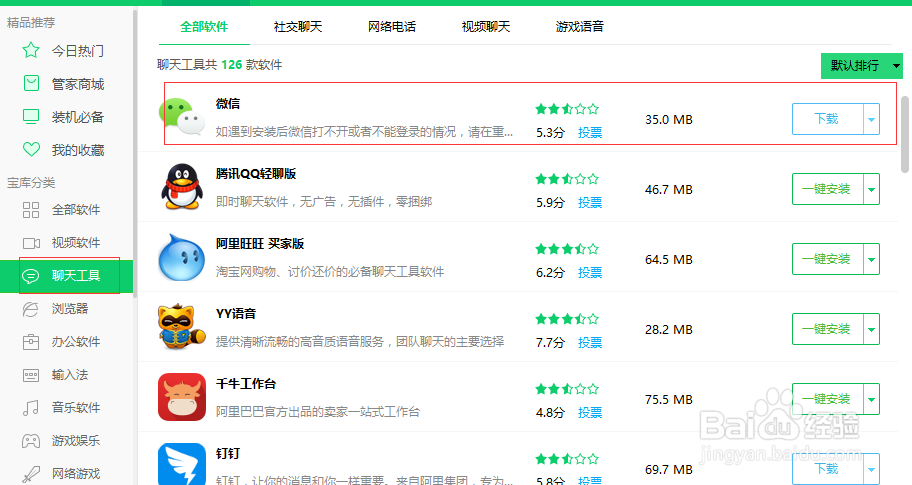
Task: Click the 钉钉 title text
Action: click(x=227, y=453)
